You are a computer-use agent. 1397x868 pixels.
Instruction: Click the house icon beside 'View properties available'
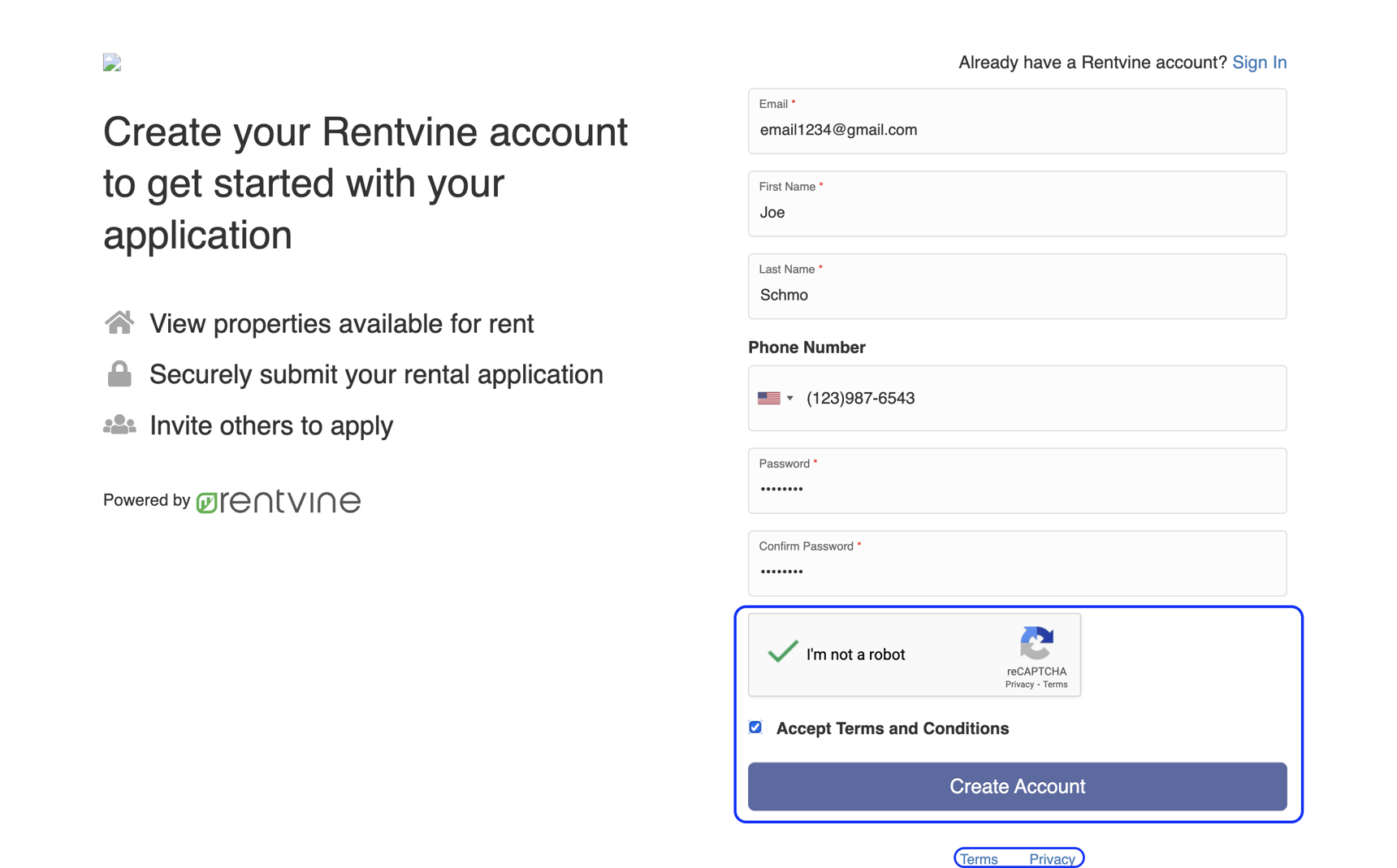point(119,322)
